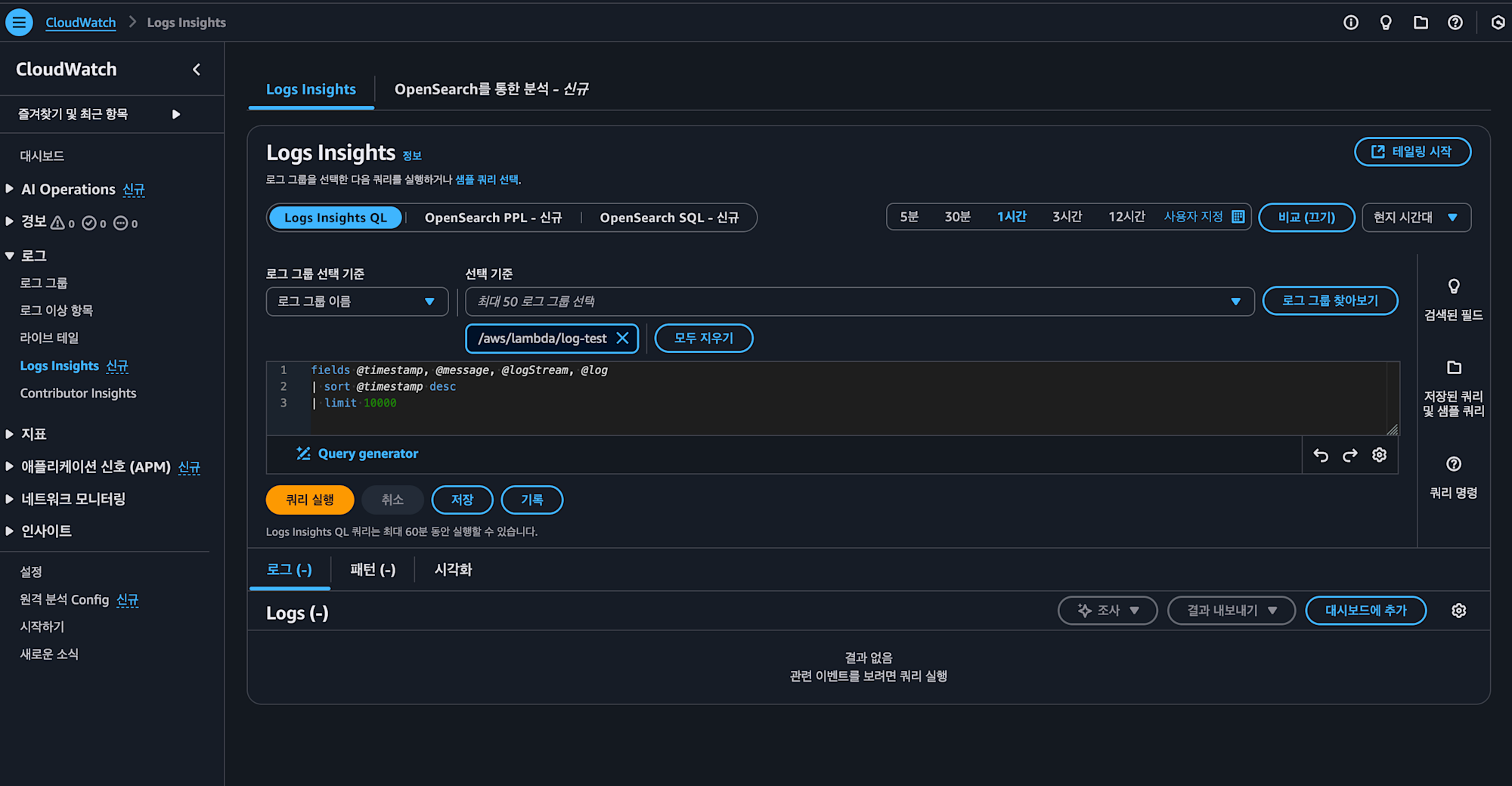The height and width of the screenshot is (786, 1512).
Task: Open 로그 그룹 in the sidebar
Action: tap(44, 283)
